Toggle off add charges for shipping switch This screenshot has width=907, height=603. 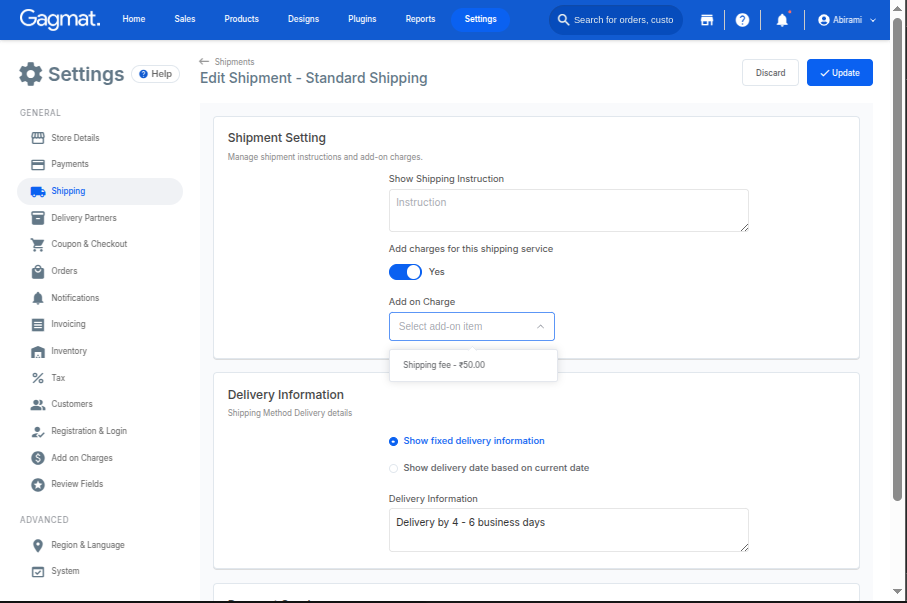[x=405, y=272]
